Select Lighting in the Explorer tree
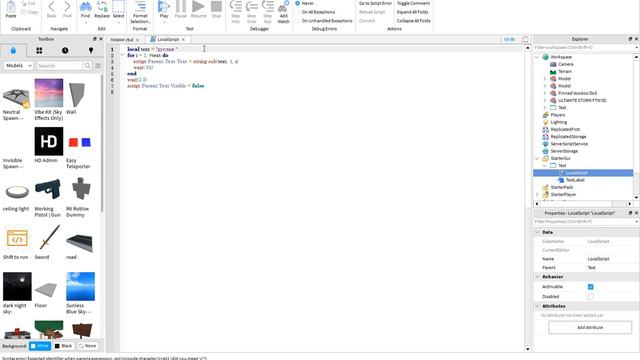Screen dimensions: 640x360 [x=555, y=122]
